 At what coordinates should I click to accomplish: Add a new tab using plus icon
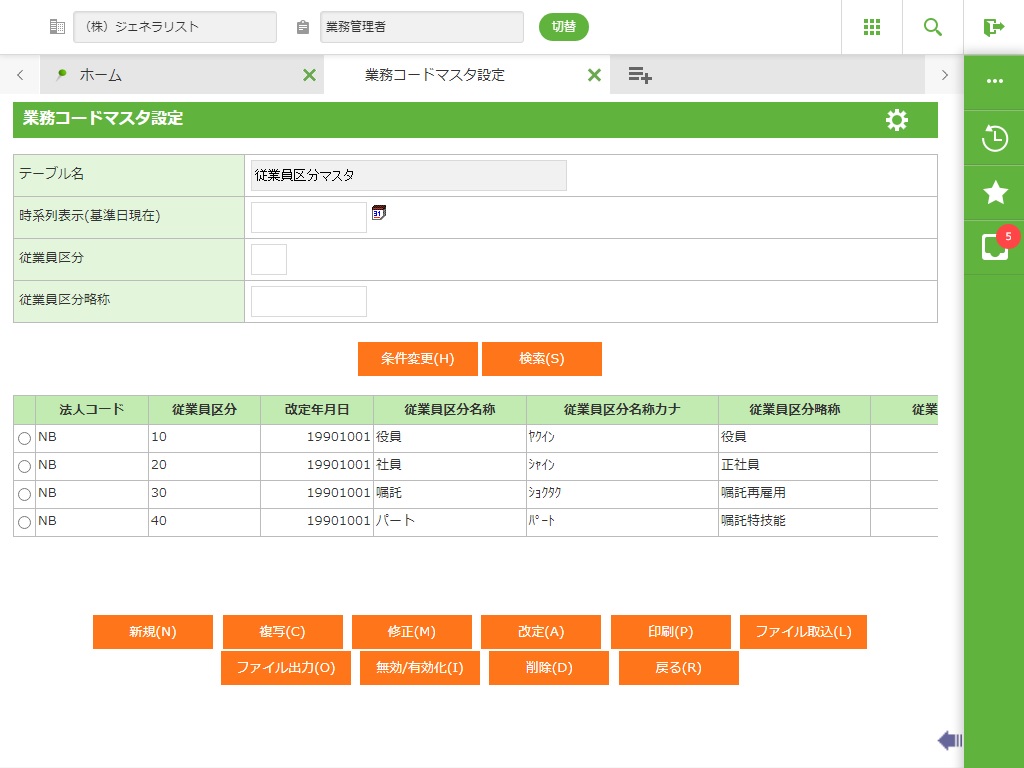(x=640, y=75)
